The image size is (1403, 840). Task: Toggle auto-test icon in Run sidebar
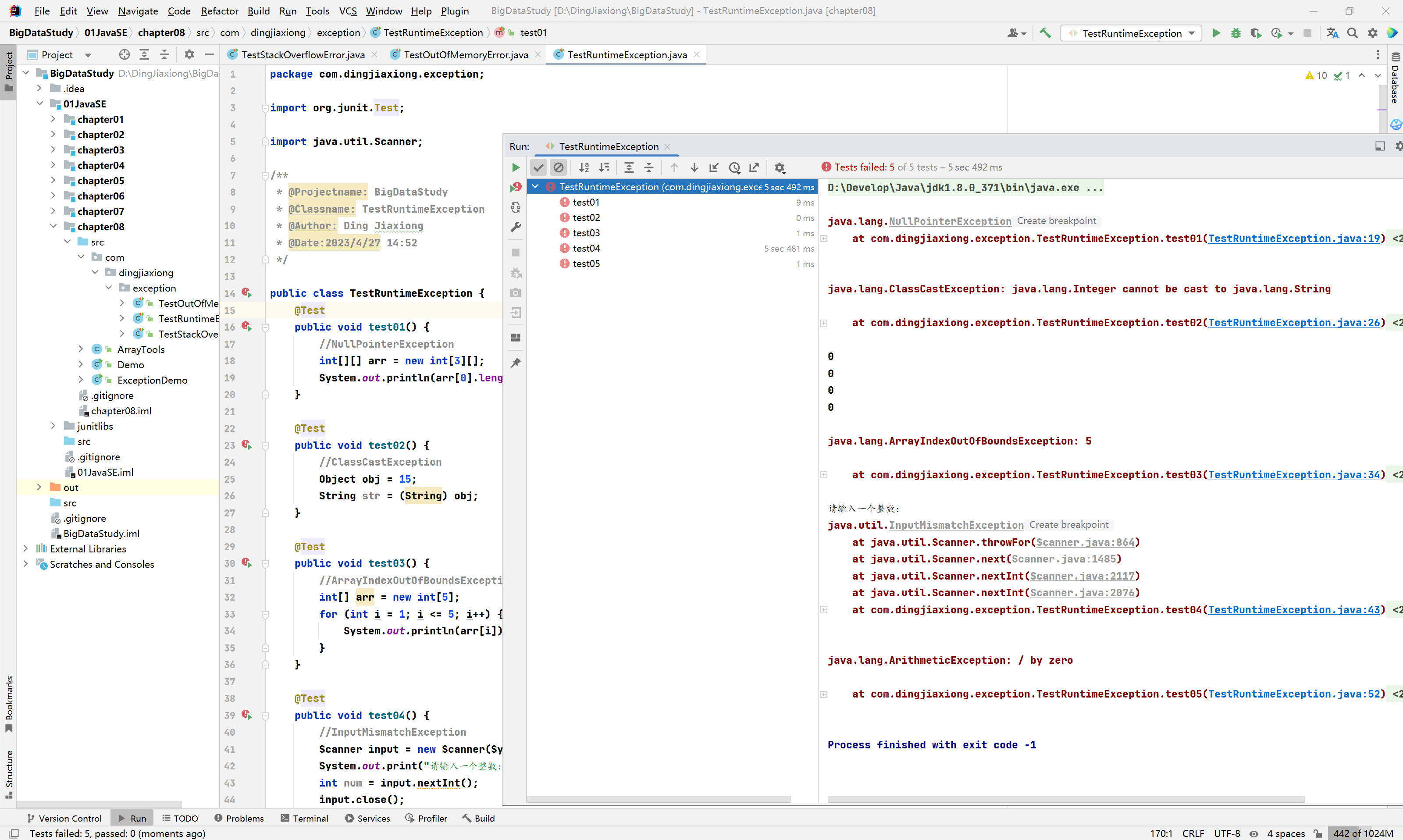tap(516, 208)
